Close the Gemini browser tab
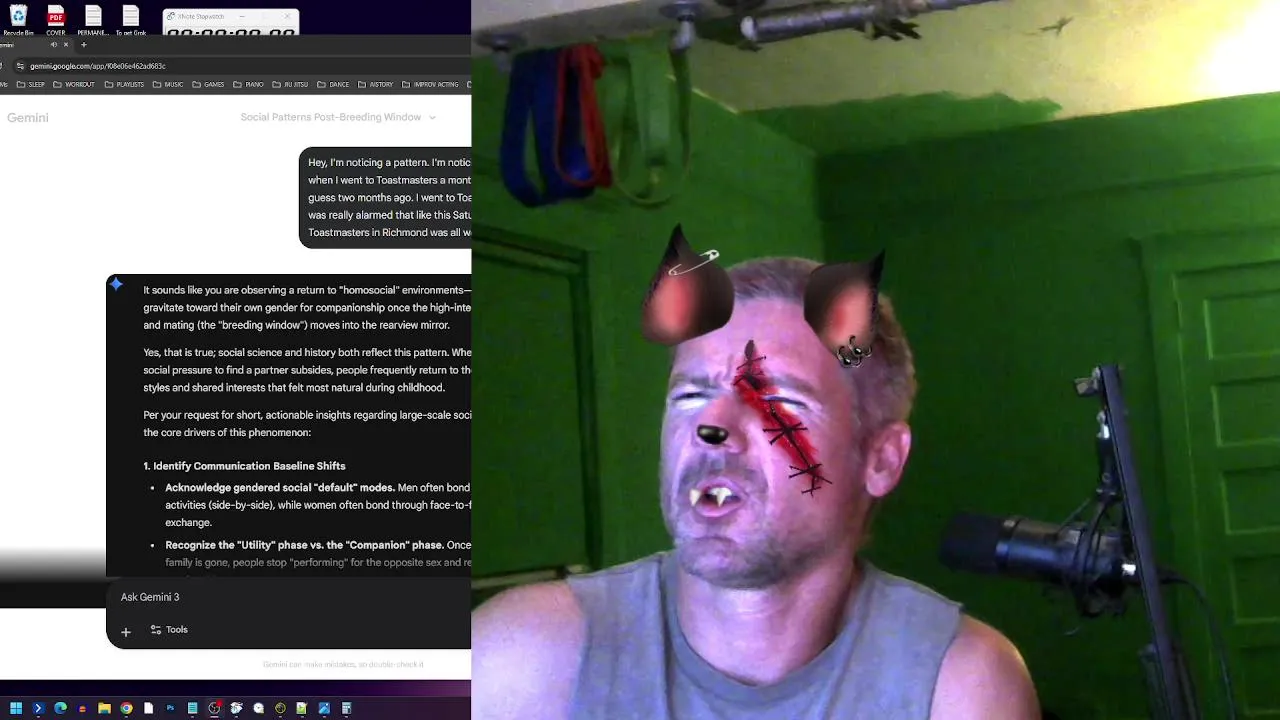The height and width of the screenshot is (720, 1280). tap(66, 44)
